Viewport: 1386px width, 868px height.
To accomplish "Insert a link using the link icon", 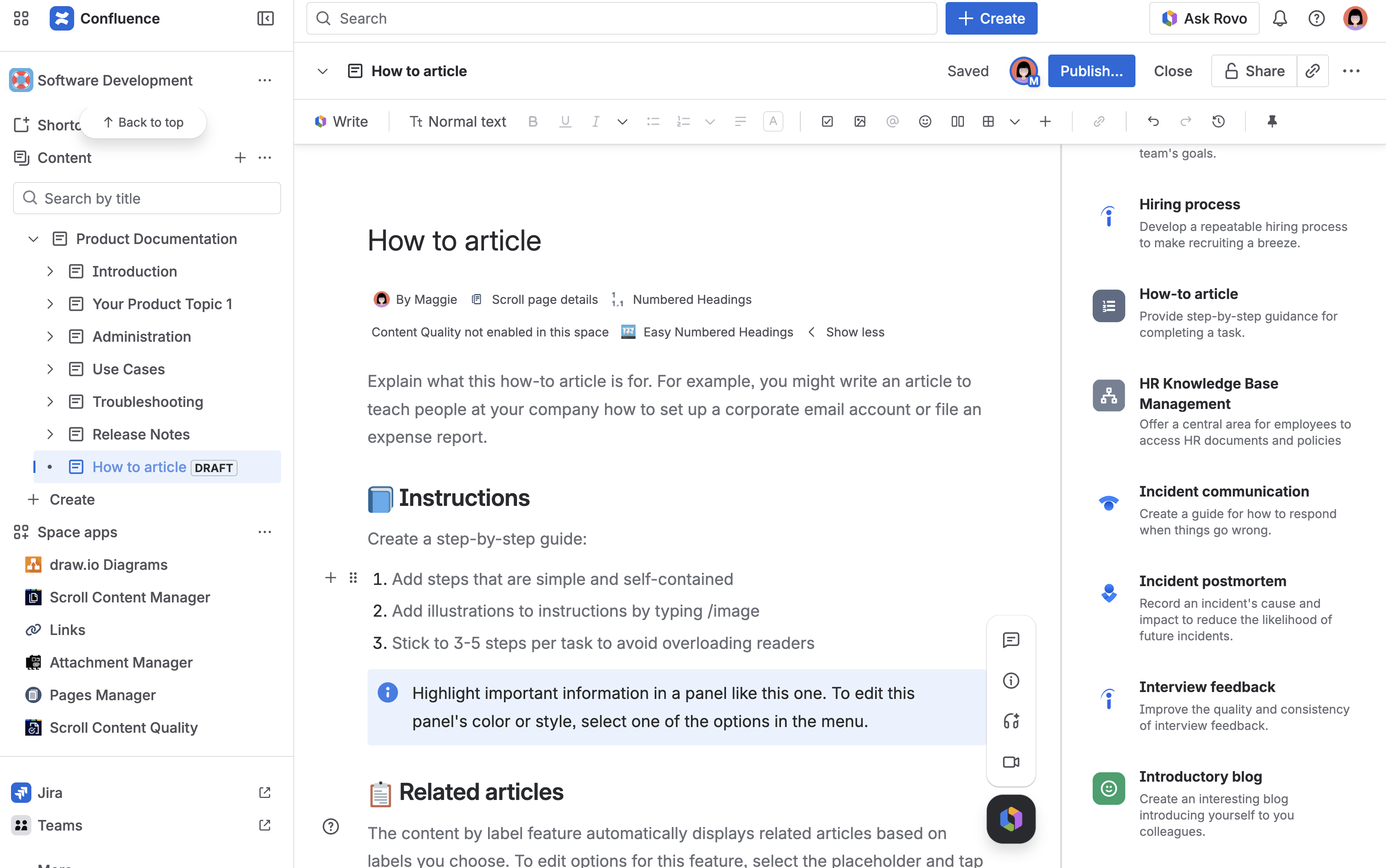I will [1099, 121].
